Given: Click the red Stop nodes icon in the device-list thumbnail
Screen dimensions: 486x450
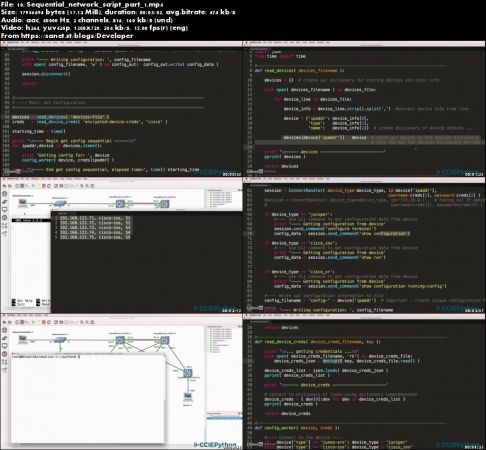Looking at the screenshot, I should [44, 185].
